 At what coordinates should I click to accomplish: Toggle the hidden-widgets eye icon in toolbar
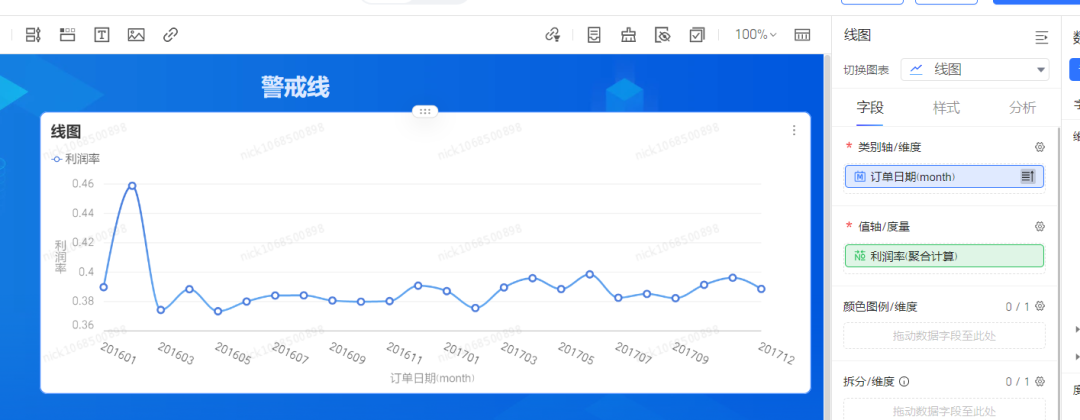[x=663, y=35]
